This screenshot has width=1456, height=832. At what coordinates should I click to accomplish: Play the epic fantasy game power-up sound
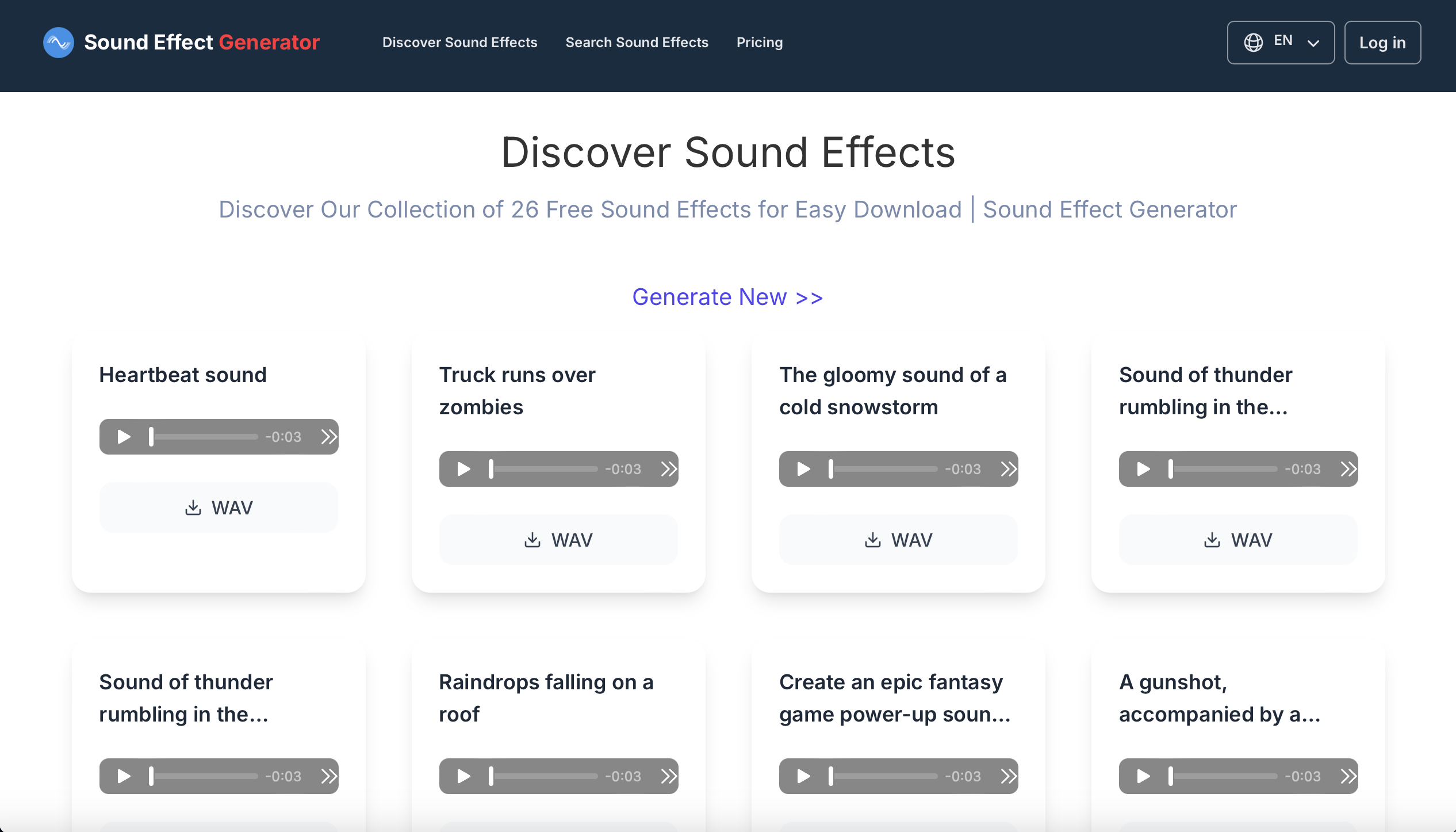pos(803,776)
